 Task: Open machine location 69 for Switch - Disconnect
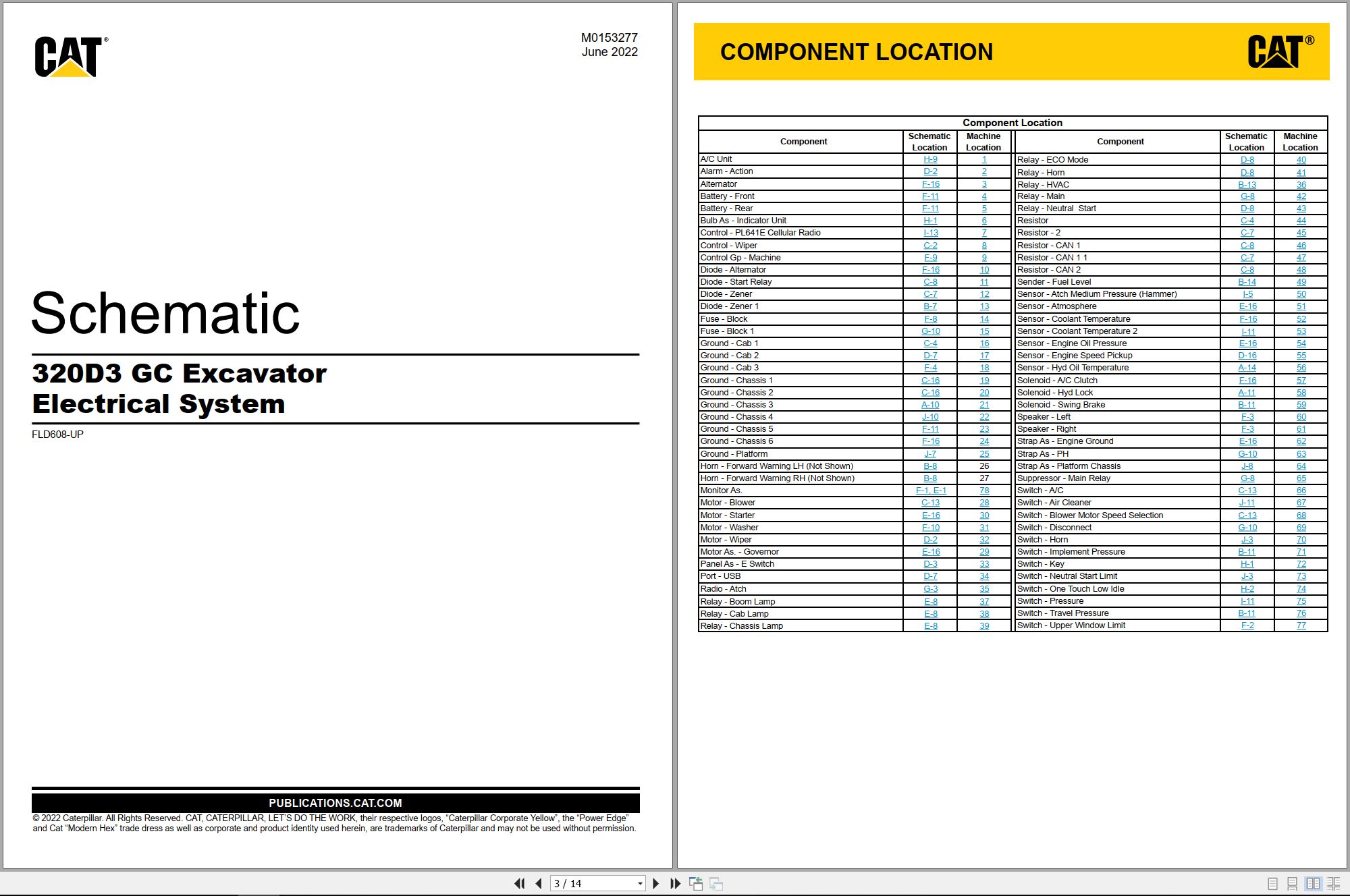(1301, 528)
